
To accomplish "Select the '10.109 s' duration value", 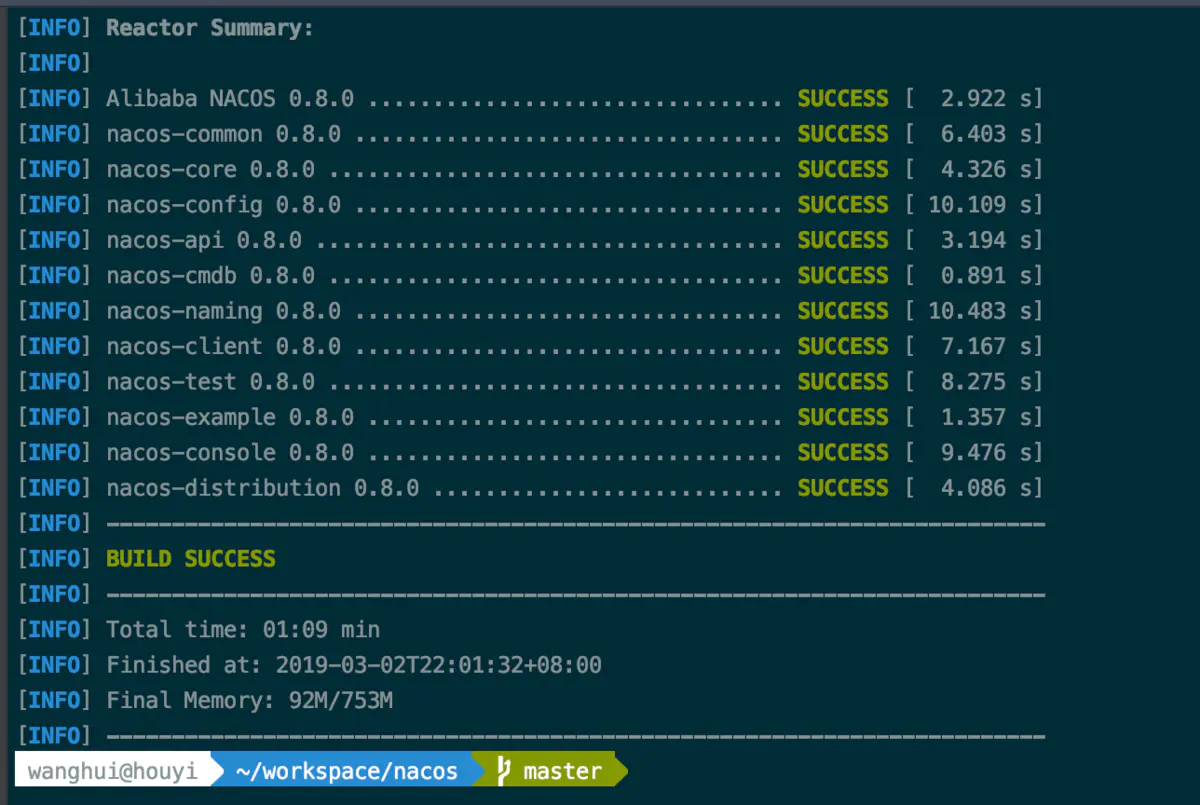I will 979,205.
